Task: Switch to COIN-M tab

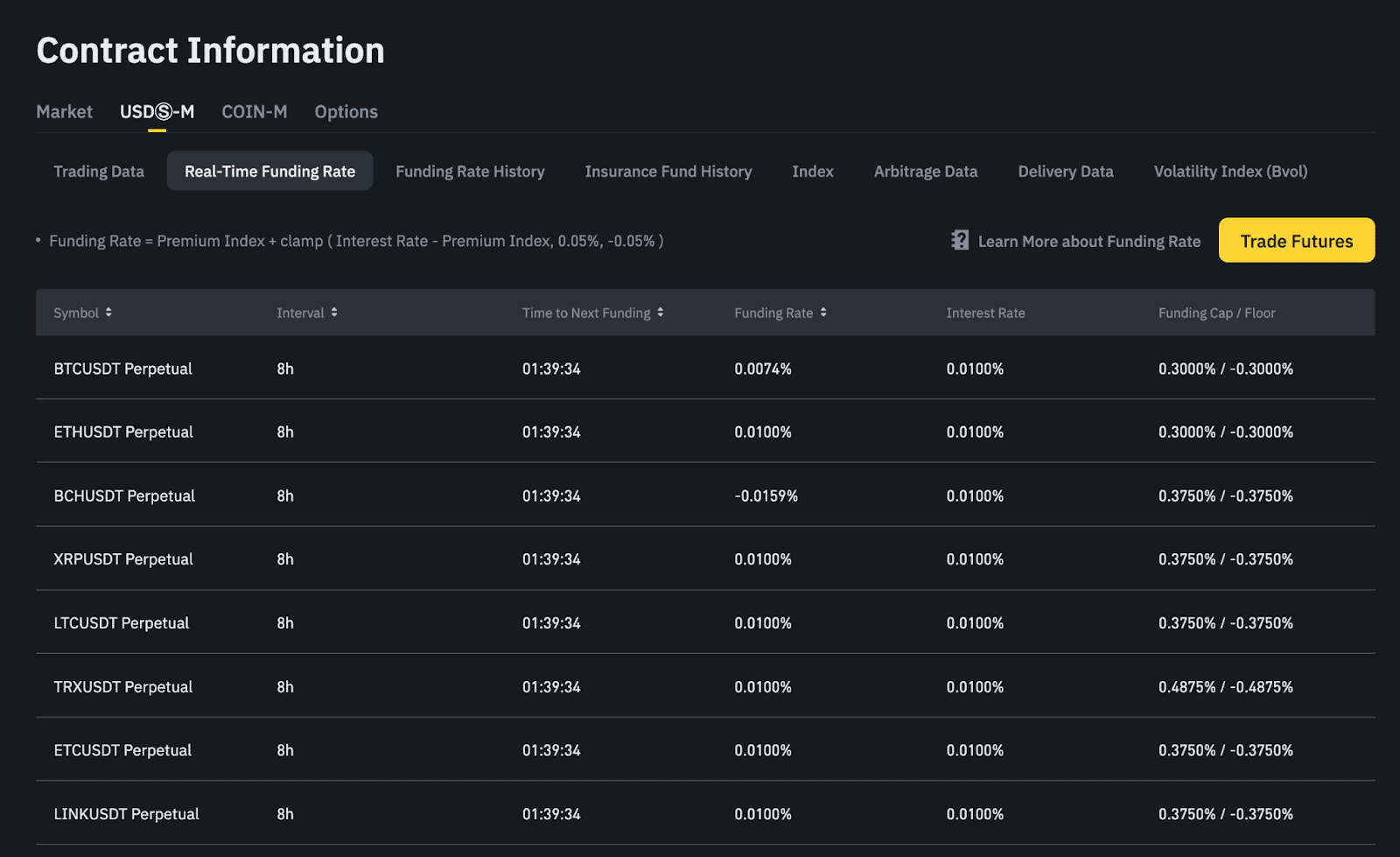Action: [254, 112]
